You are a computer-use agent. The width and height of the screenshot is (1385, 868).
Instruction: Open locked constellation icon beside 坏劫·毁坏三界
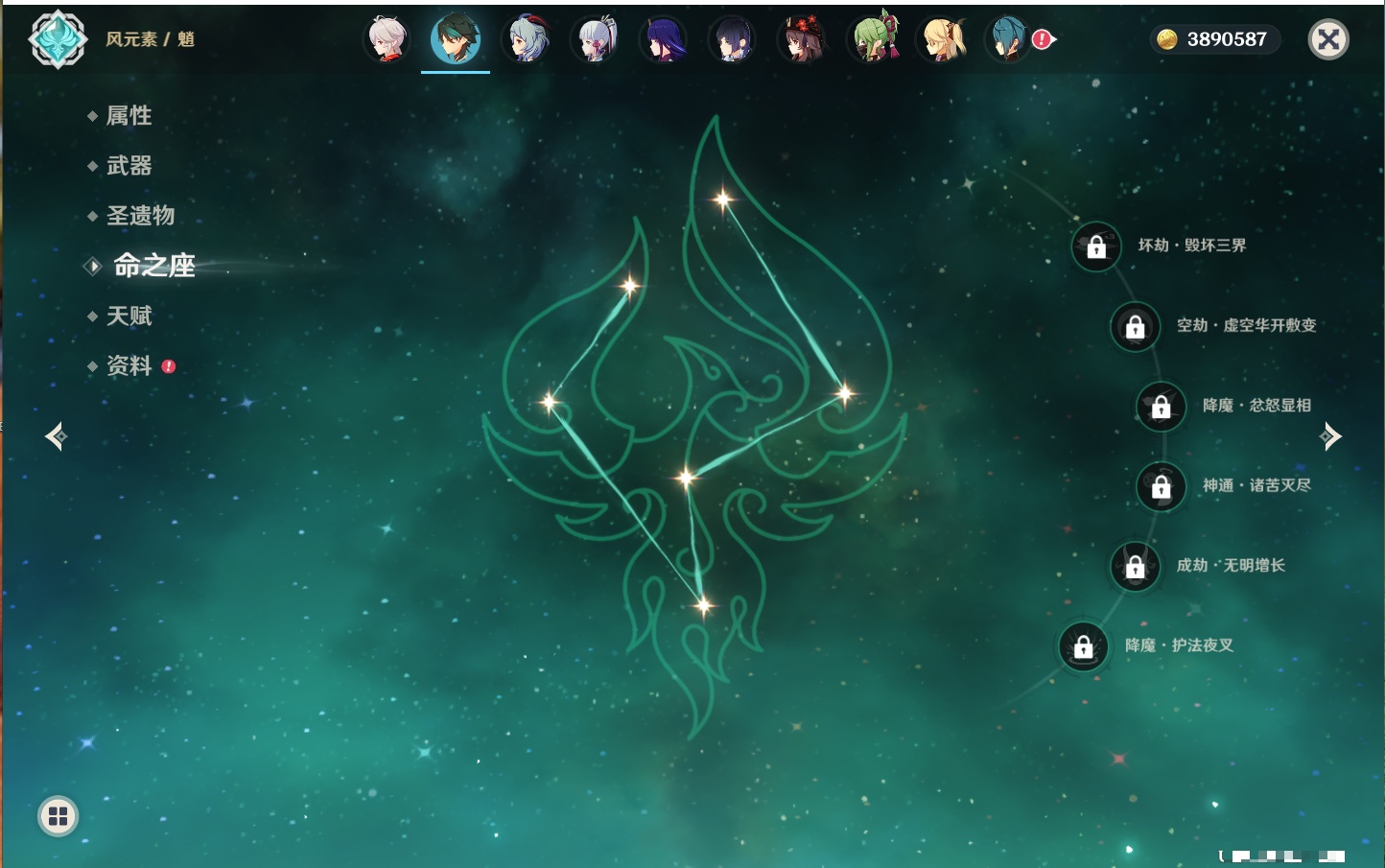pos(1096,246)
